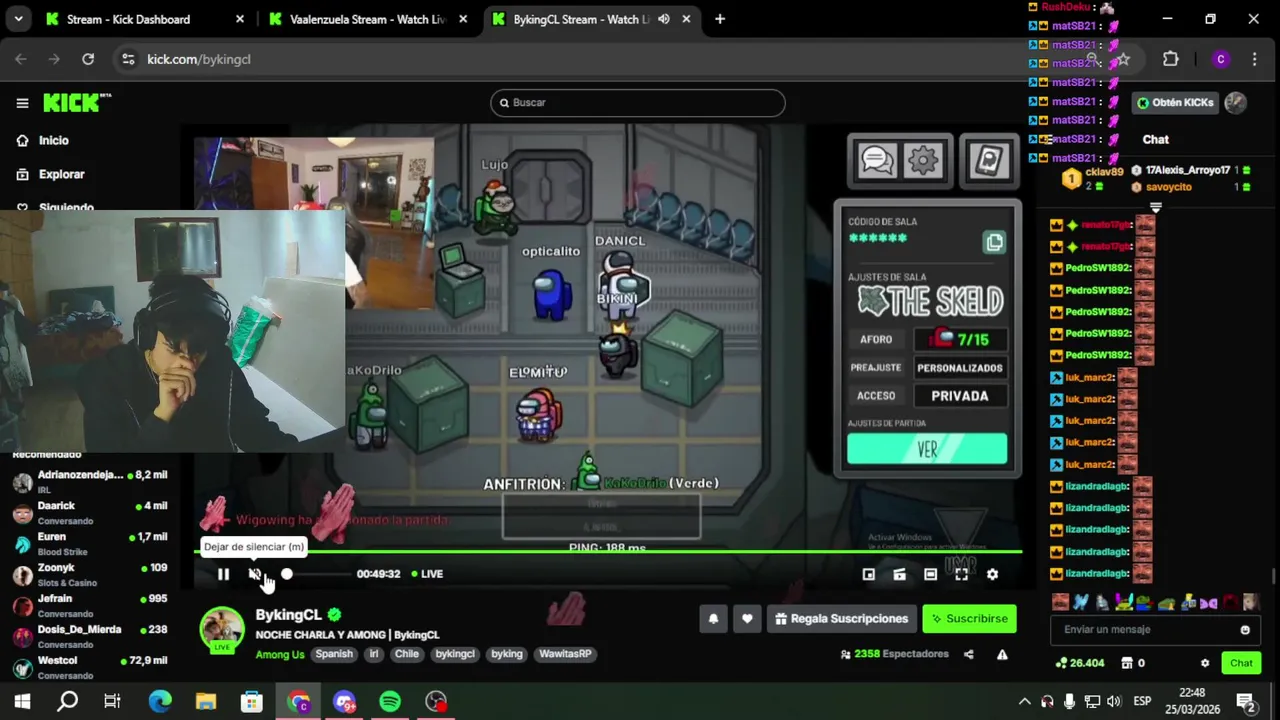Mute audio on BykingCL browser tab

(x=664, y=19)
